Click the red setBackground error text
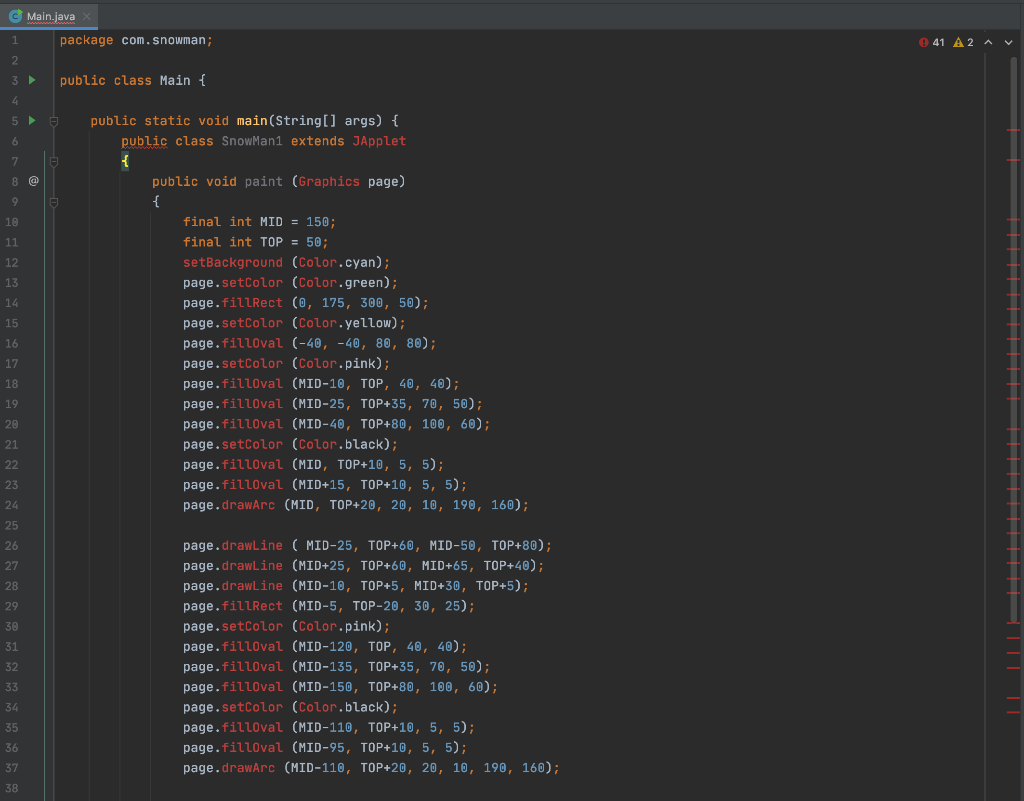Image resolution: width=1024 pixels, height=801 pixels. 232,262
